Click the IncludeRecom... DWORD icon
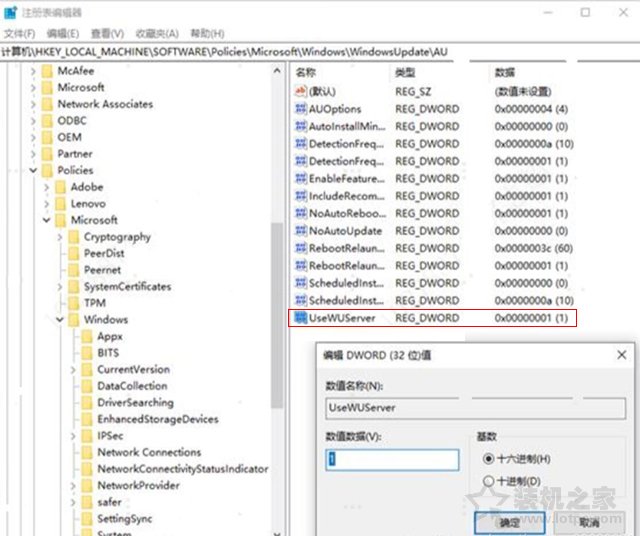The image size is (640, 536). [x=300, y=196]
